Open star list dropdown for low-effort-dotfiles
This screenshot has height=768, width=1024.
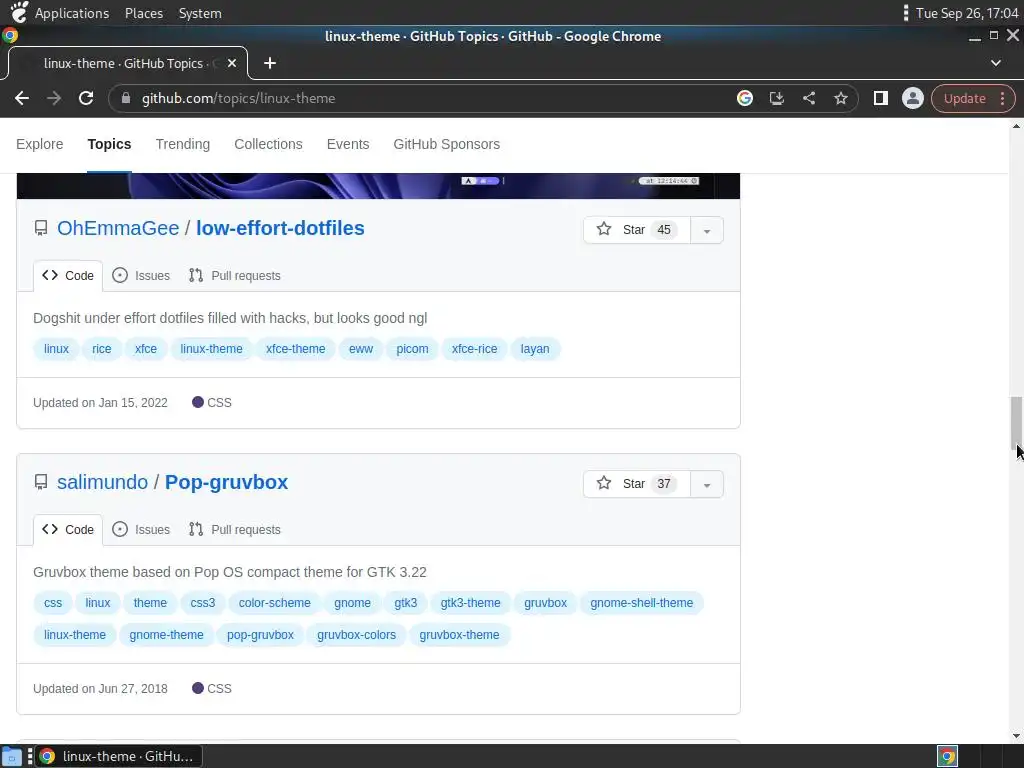pyautogui.click(x=707, y=230)
